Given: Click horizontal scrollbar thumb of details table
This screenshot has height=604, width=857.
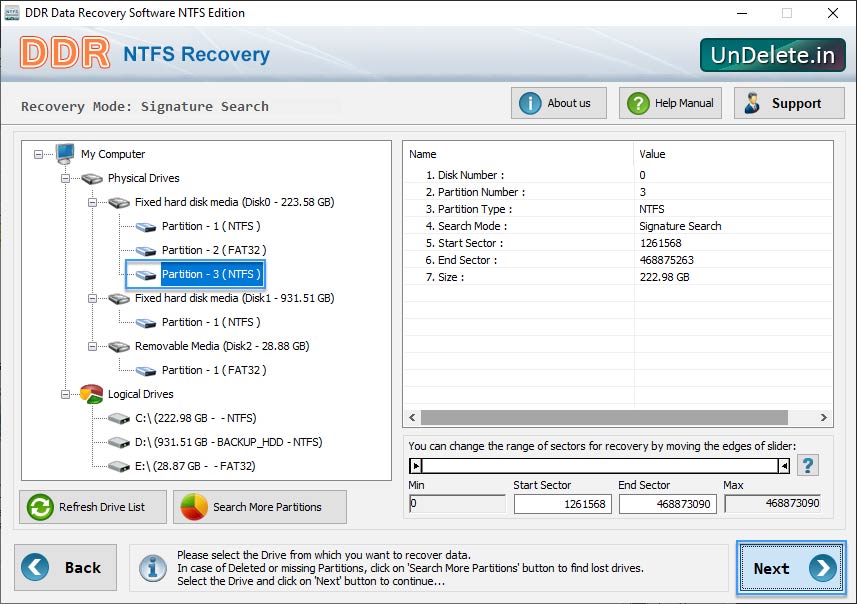Looking at the screenshot, I should (604, 418).
